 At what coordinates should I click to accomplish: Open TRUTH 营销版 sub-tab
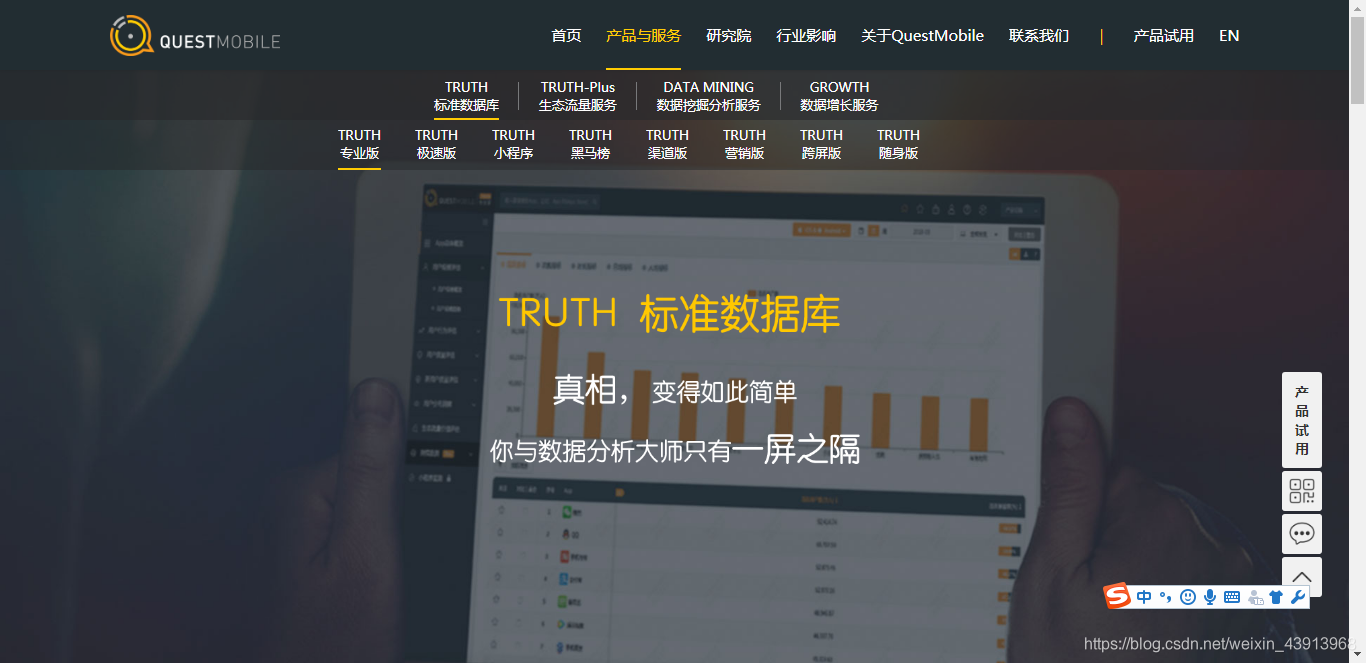(x=744, y=144)
